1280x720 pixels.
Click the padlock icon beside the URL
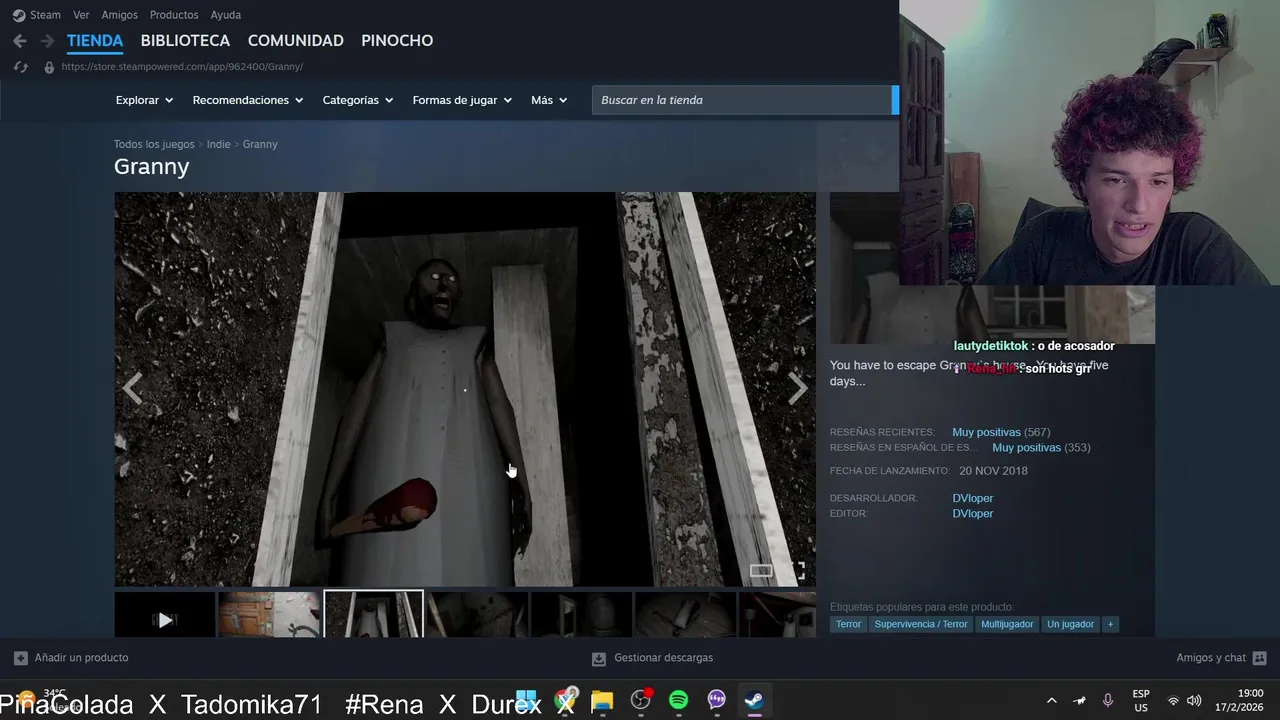(49, 67)
